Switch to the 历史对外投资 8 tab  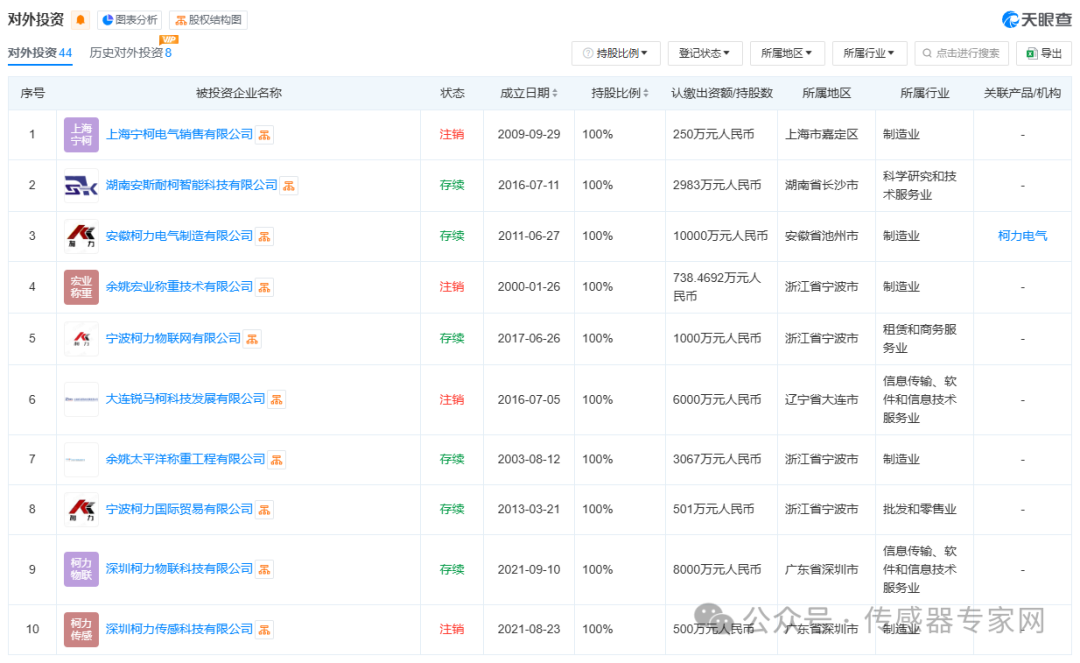(130, 53)
